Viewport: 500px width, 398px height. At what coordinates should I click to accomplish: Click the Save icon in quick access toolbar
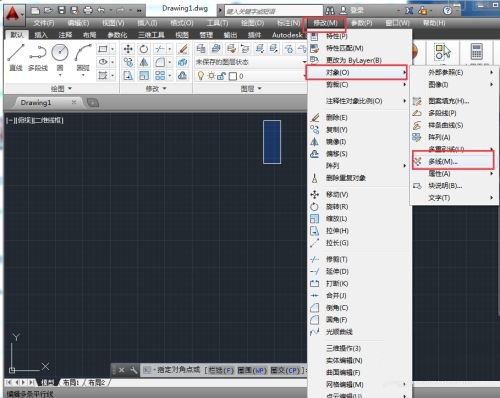click(x=62, y=10)
